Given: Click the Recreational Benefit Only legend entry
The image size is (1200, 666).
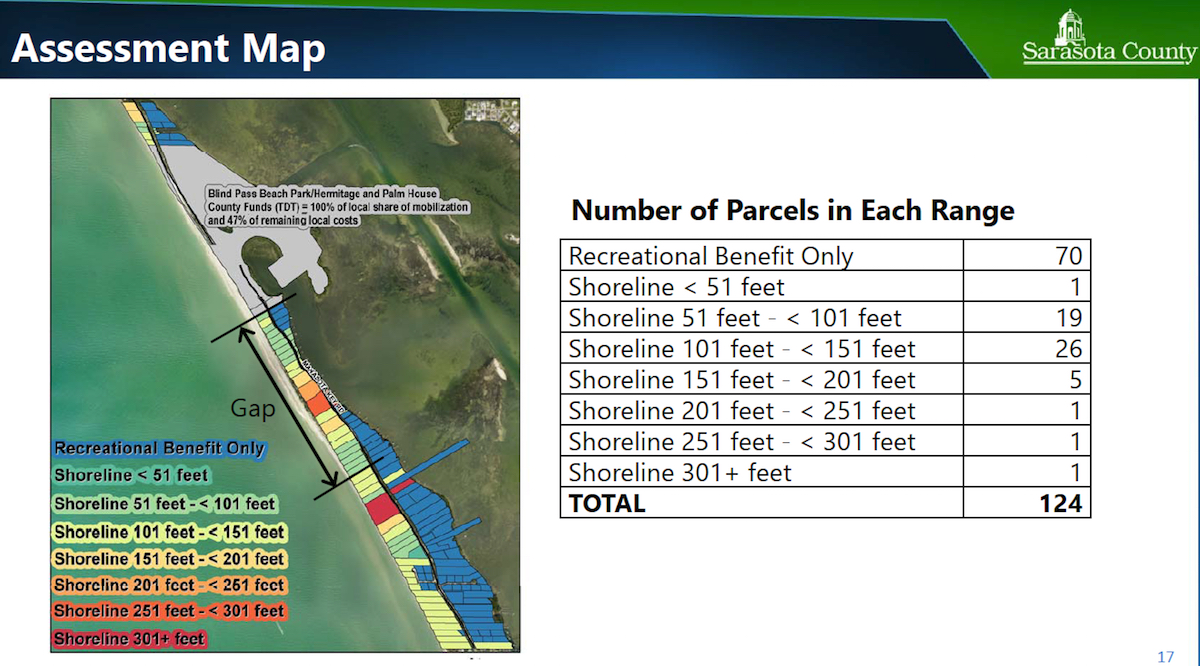Looking at the screenshot, I should [x=159, y=449].
